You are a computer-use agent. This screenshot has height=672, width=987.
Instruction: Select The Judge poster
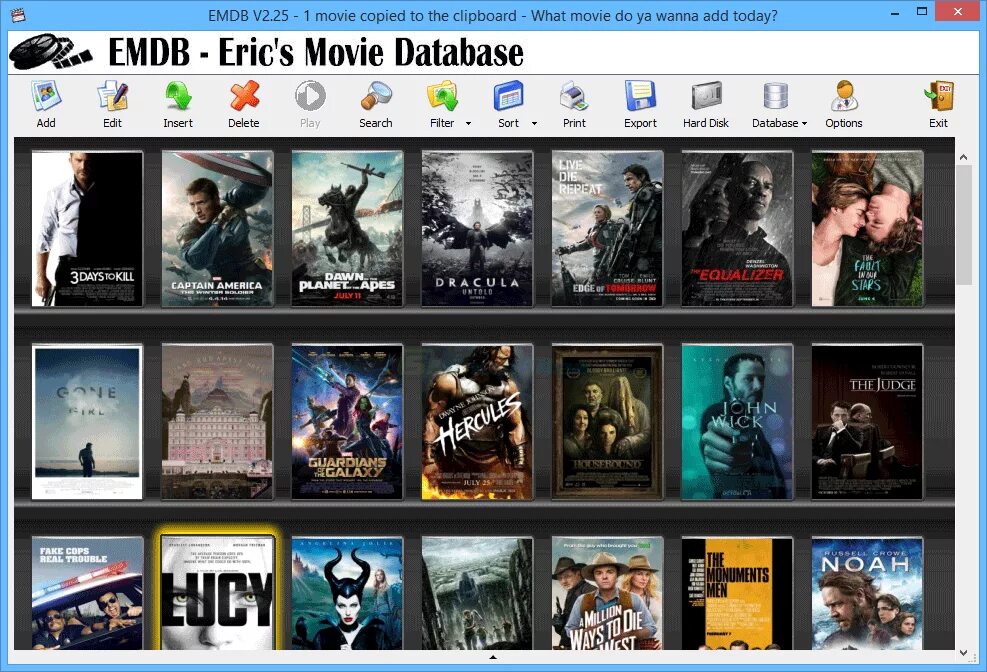click(867, 422)
